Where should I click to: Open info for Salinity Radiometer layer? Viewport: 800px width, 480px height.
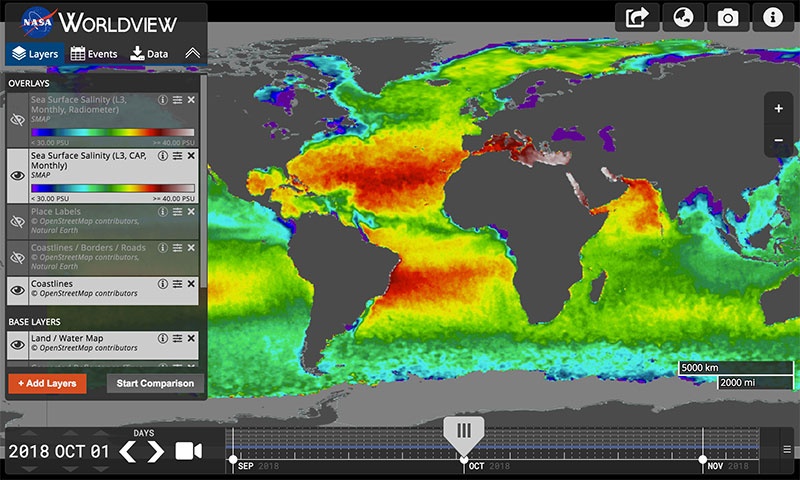163,100
